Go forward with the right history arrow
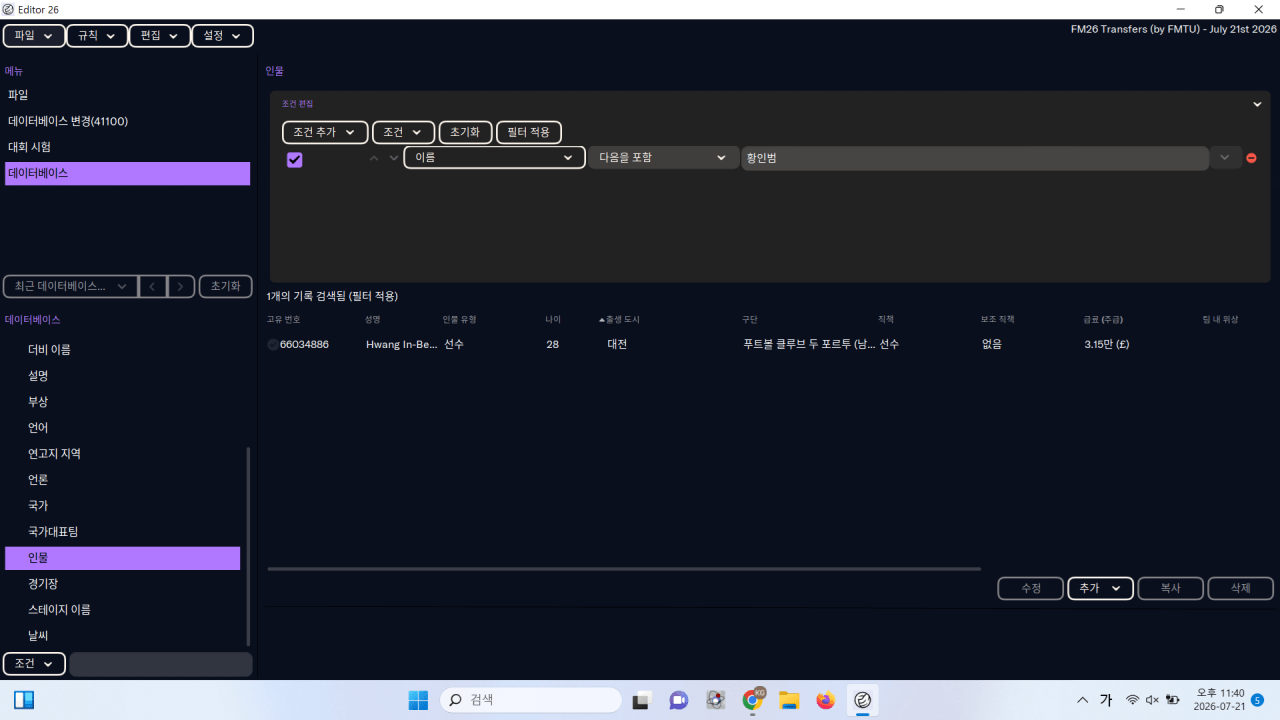 [x=180, y=286]
